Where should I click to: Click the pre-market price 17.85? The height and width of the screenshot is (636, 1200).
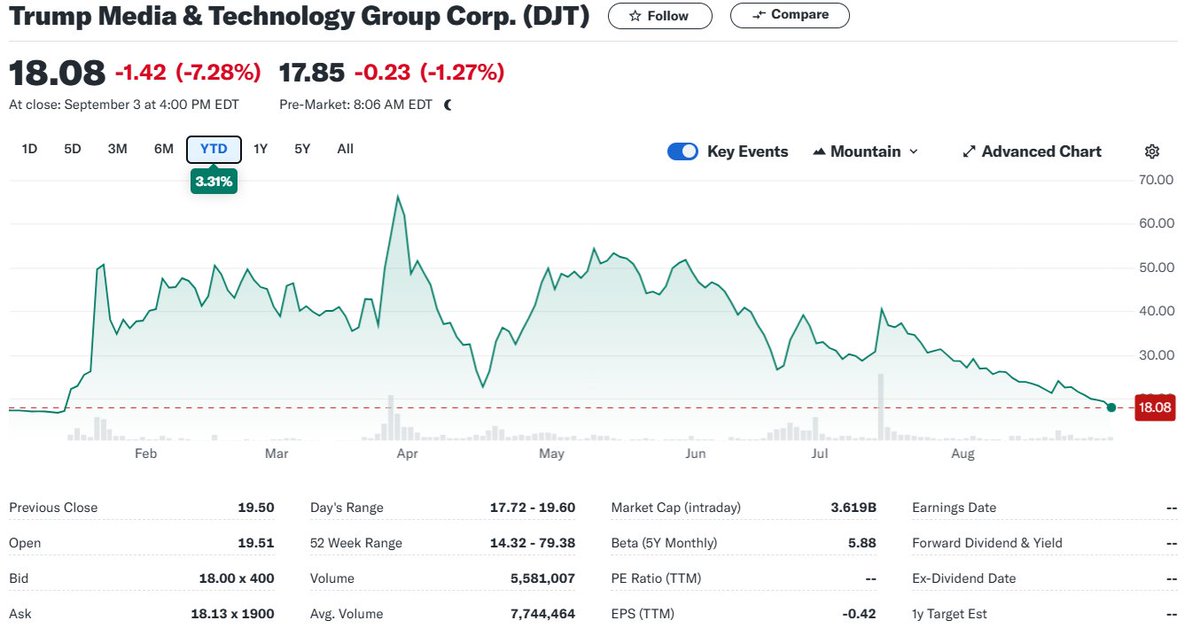tap(312, 73)
